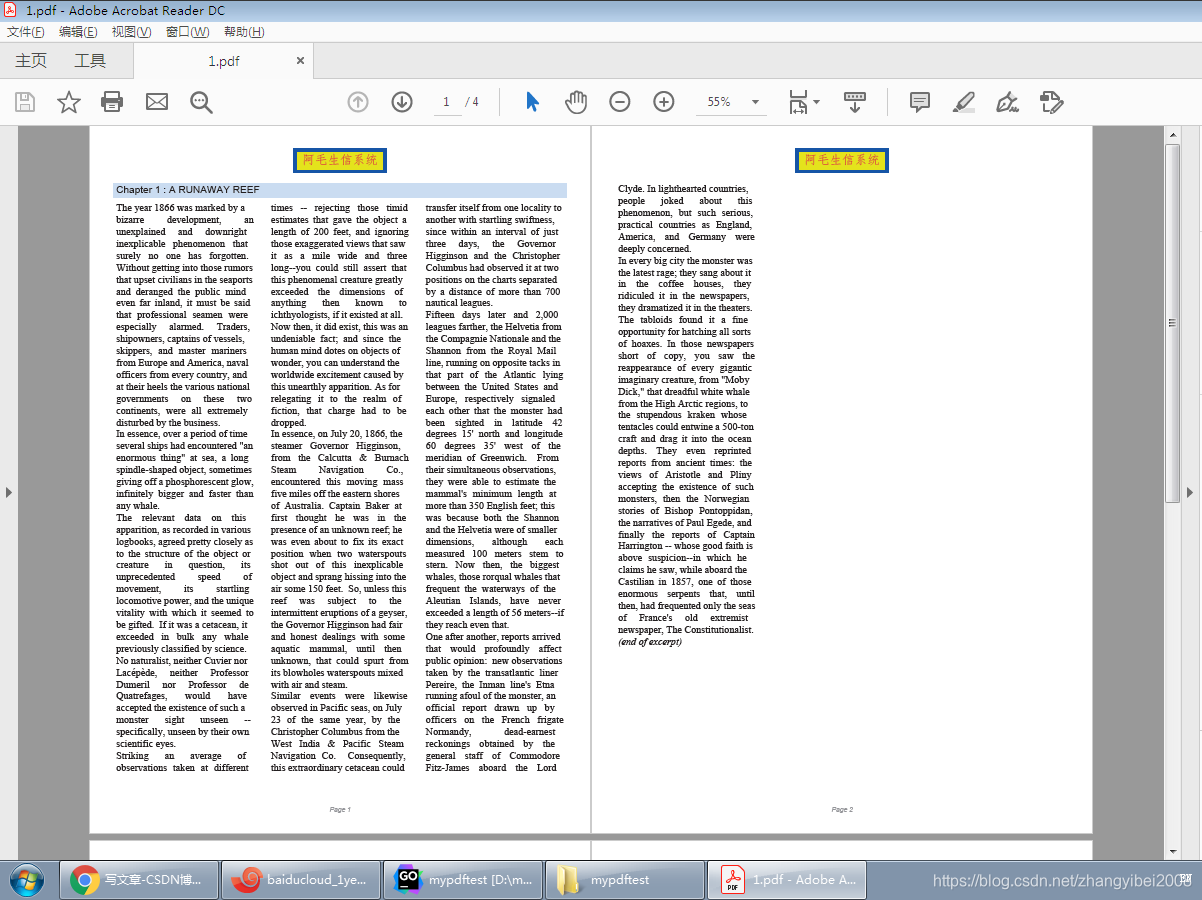This screenshot has height=900, width=1202.
Task: Open the 窗口(W) menu
Action: tap(188, 32)
